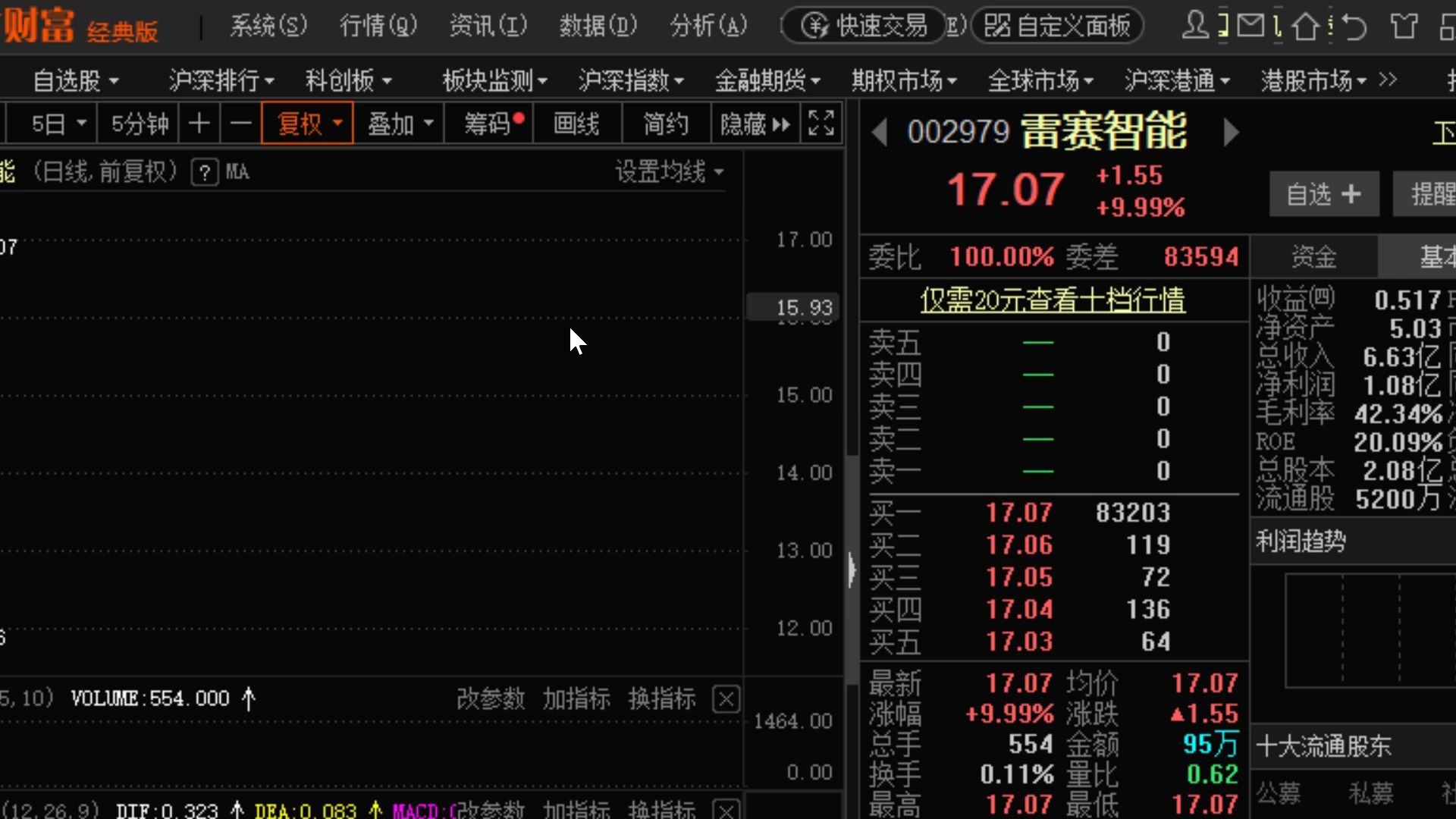Click the zoom-in plus icon

pos(199,123)
